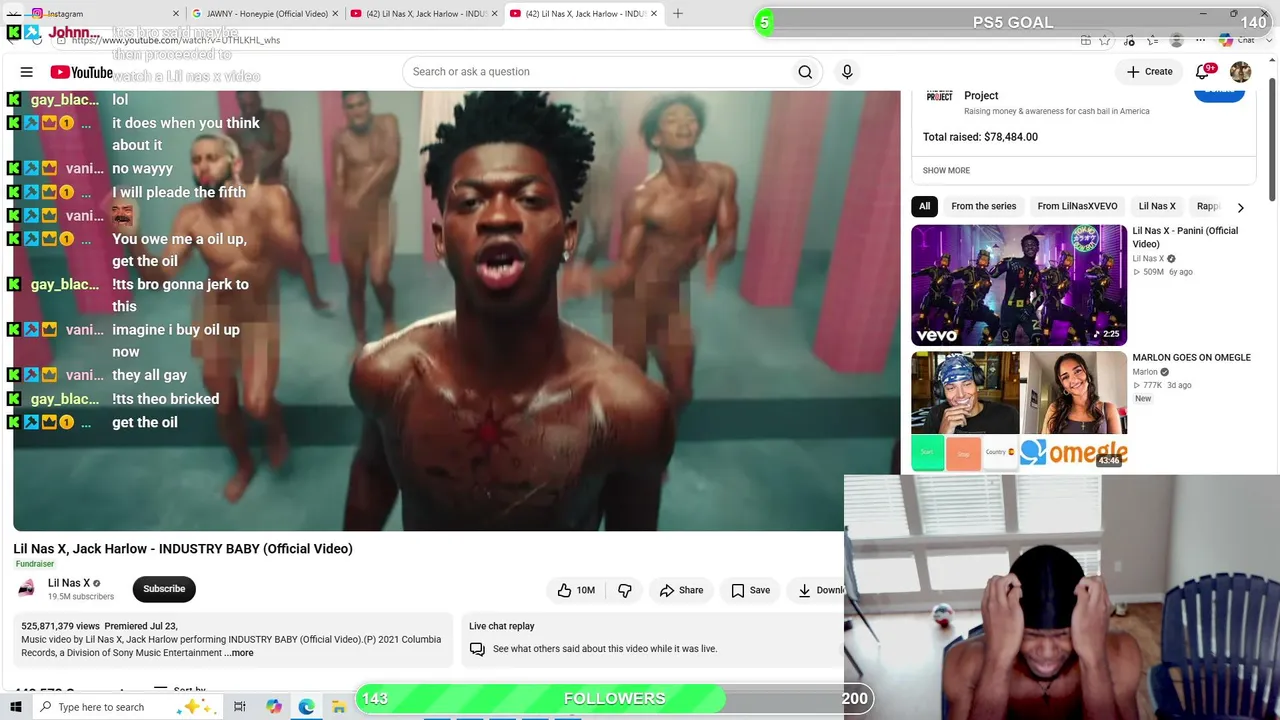Screen dimensions: 1280x720
Task: Share the INDUSTRY BABY video
Action: click(x=681, y=590)
